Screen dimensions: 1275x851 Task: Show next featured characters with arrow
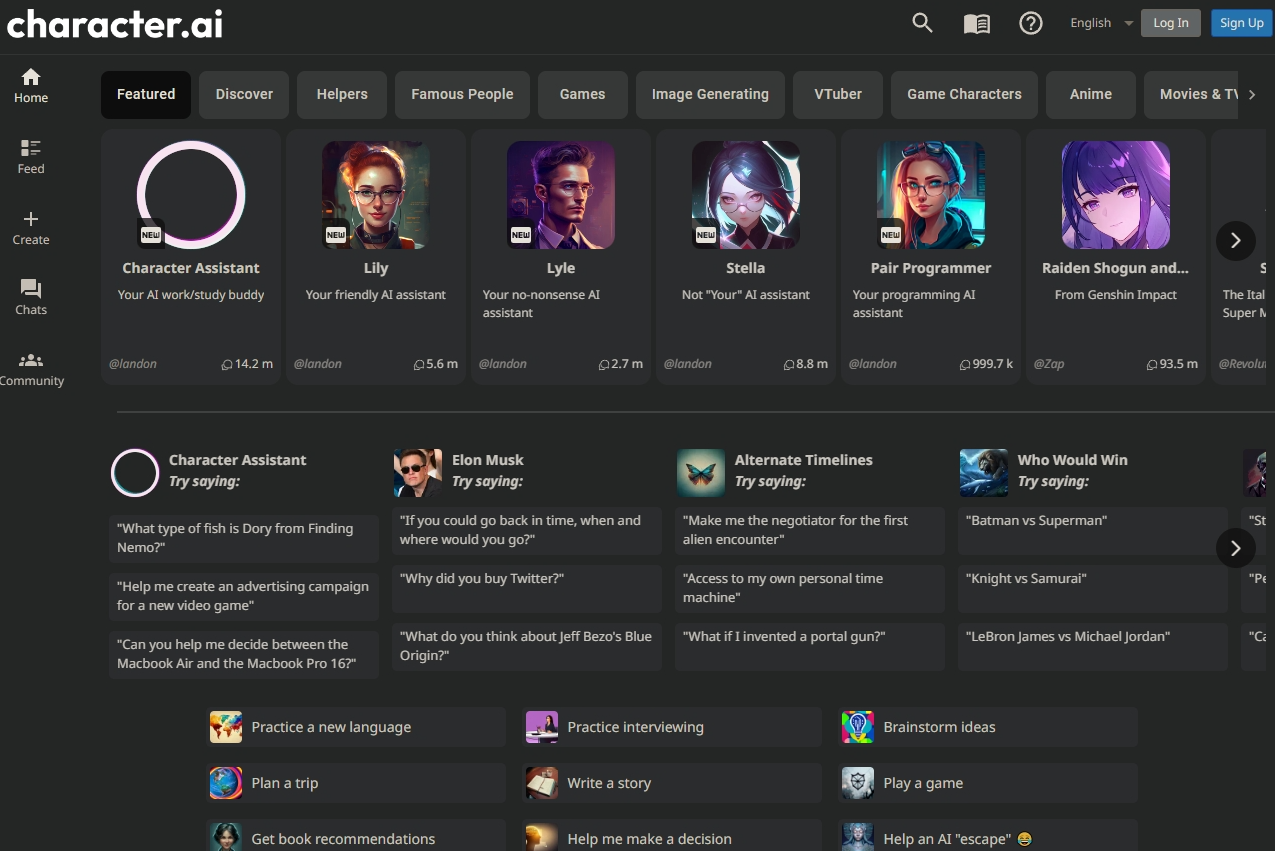[x=1236, y=241]
